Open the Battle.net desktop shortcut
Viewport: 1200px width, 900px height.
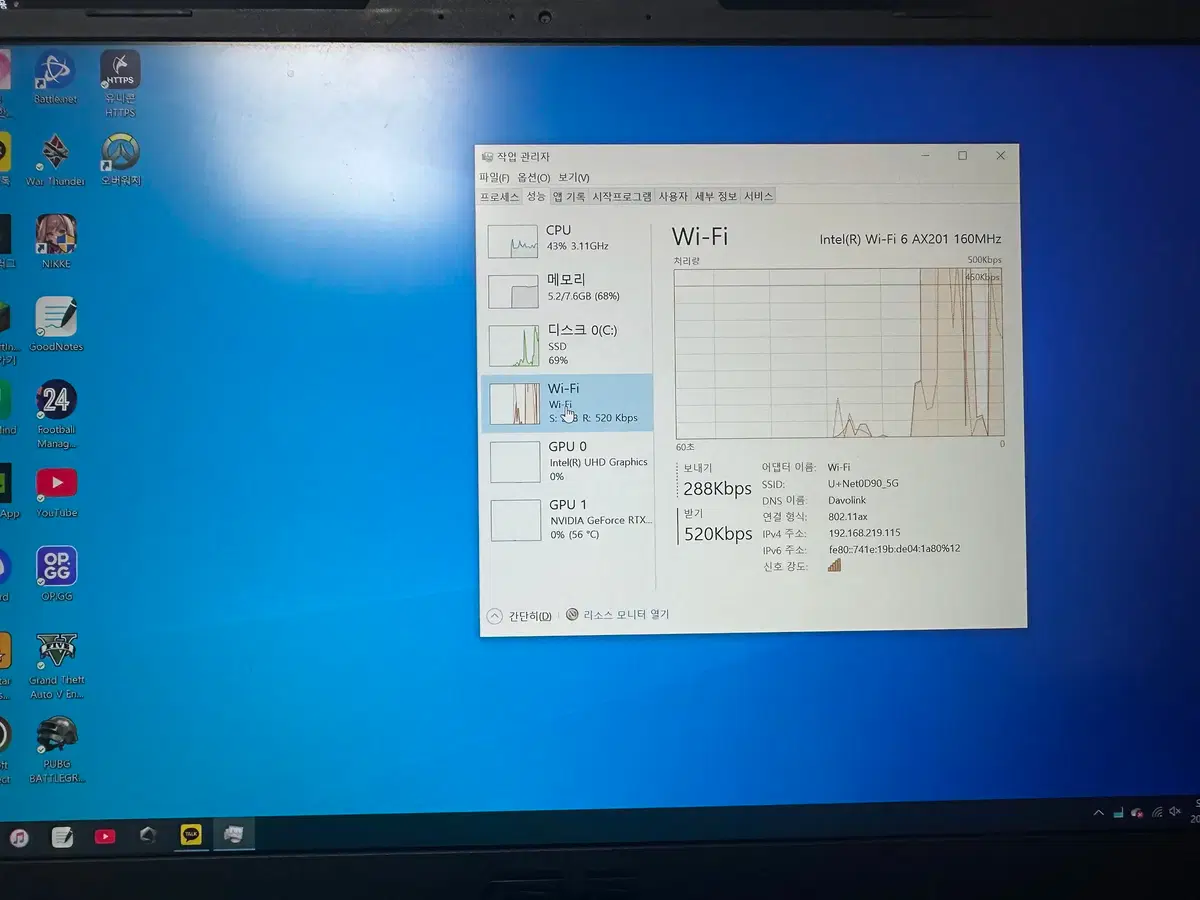click(x=55, y=77)
